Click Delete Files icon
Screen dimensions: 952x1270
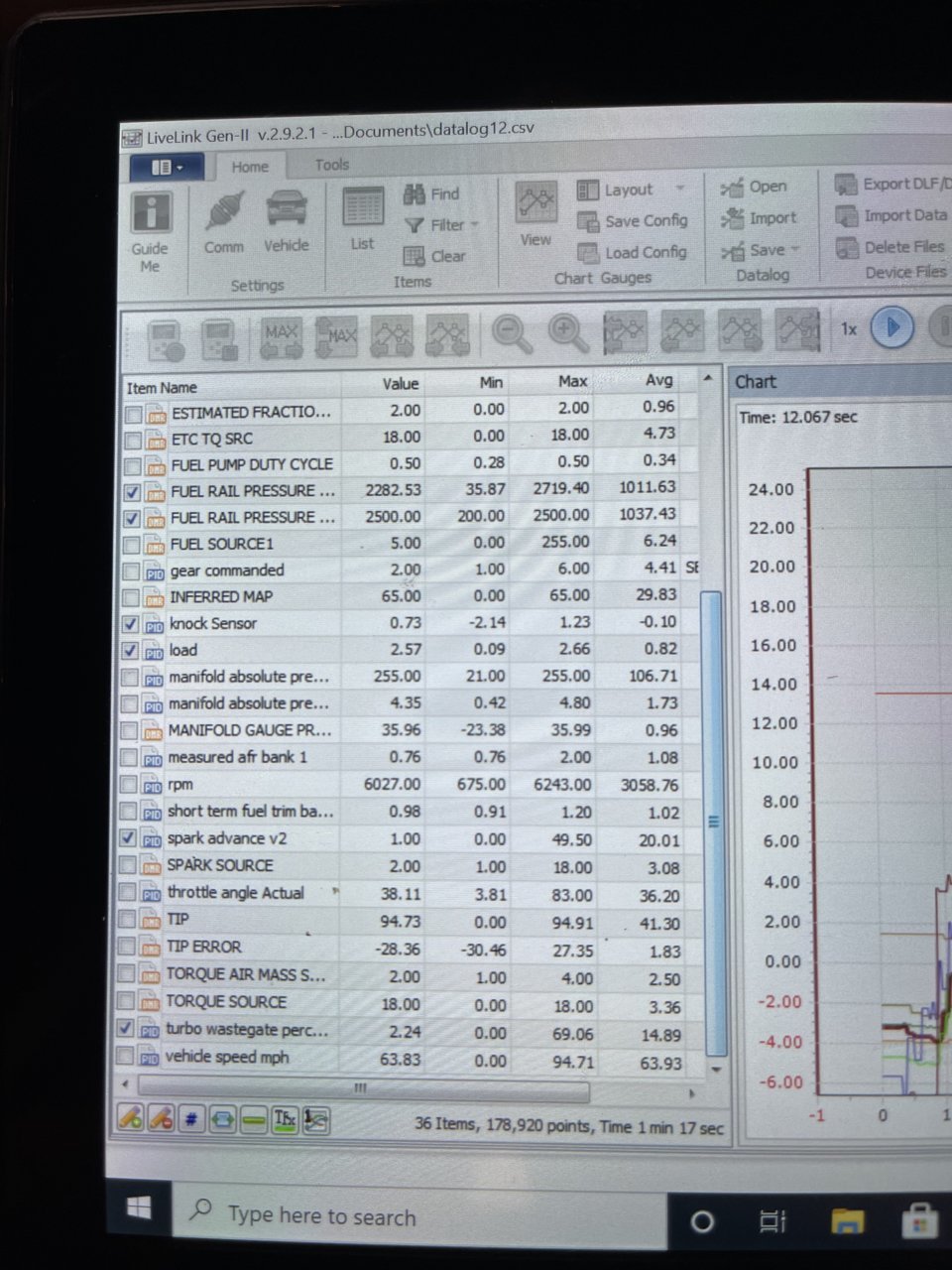[846, 247]
